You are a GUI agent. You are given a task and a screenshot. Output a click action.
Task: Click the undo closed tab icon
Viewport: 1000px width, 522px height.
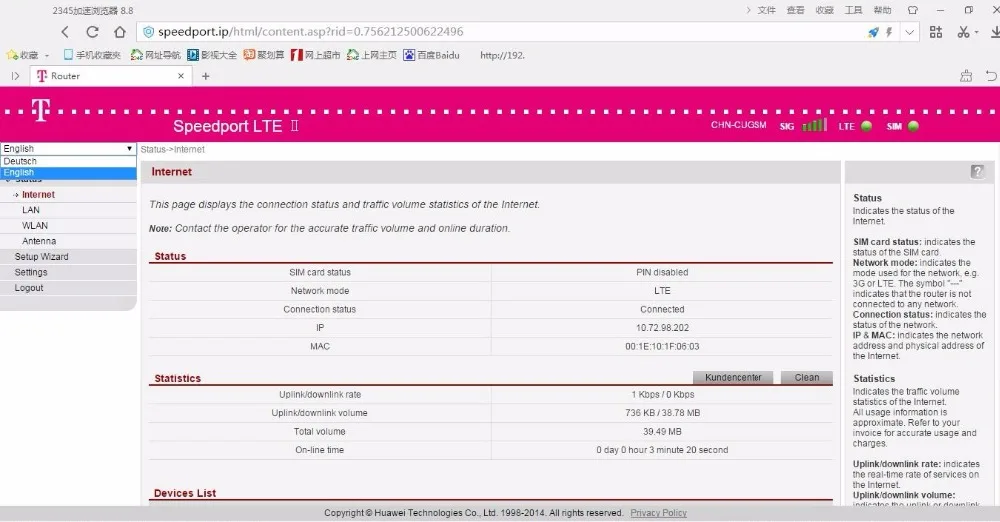[992, 76]
